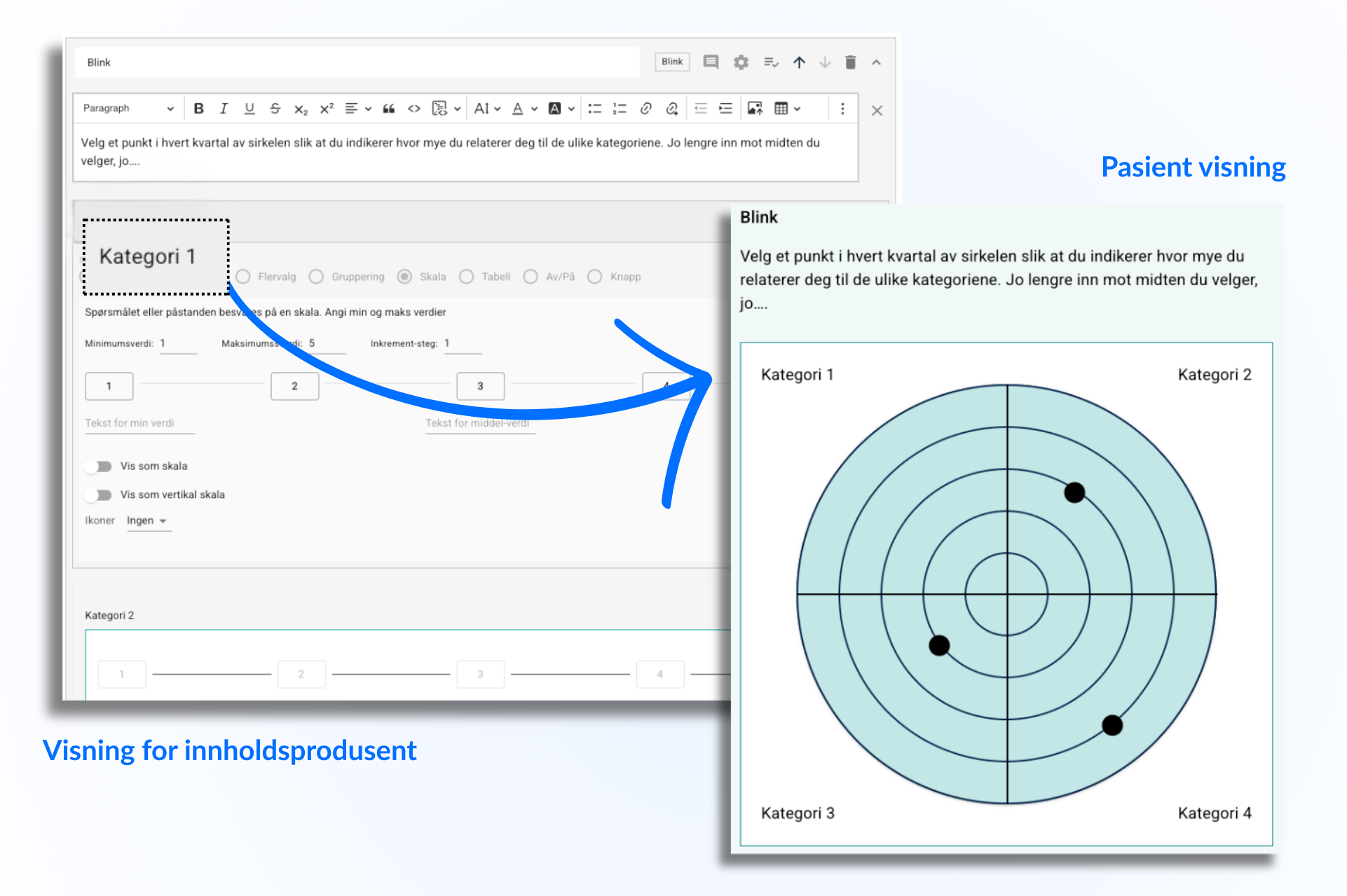Viewport: 1347px width, 896px height.
Task: Apply strikethrough formatting
Action: point(275,109)
